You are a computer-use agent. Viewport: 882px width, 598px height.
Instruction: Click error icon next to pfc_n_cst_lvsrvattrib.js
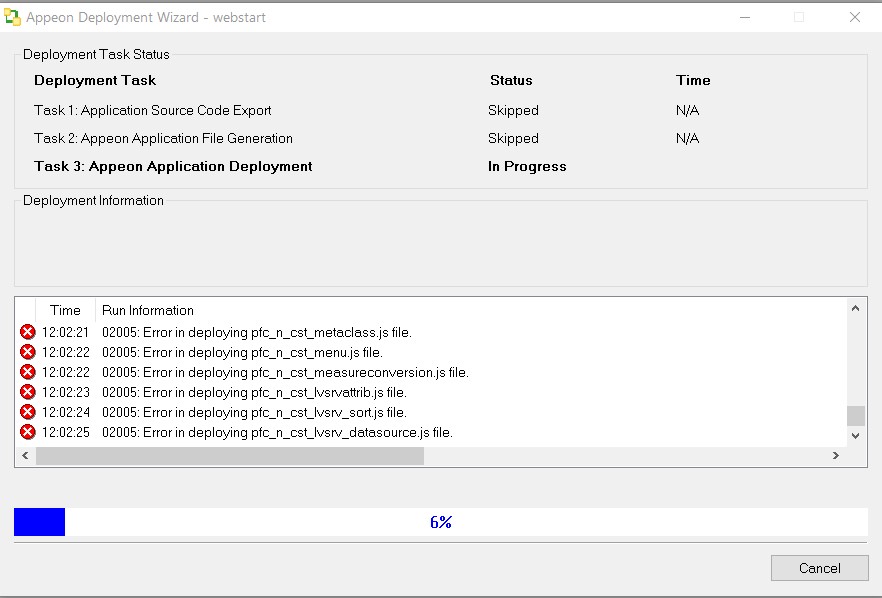click(x=27, y=392)
